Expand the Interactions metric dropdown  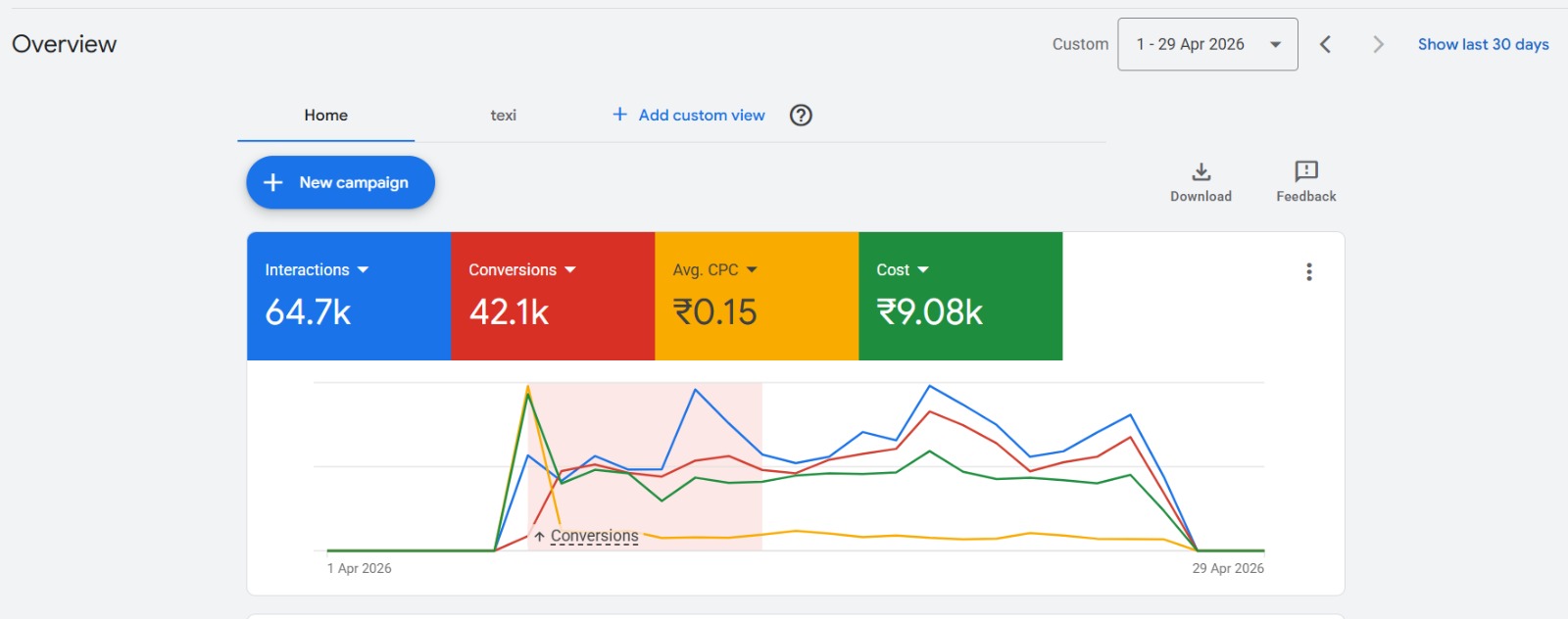tap(364, 269)
